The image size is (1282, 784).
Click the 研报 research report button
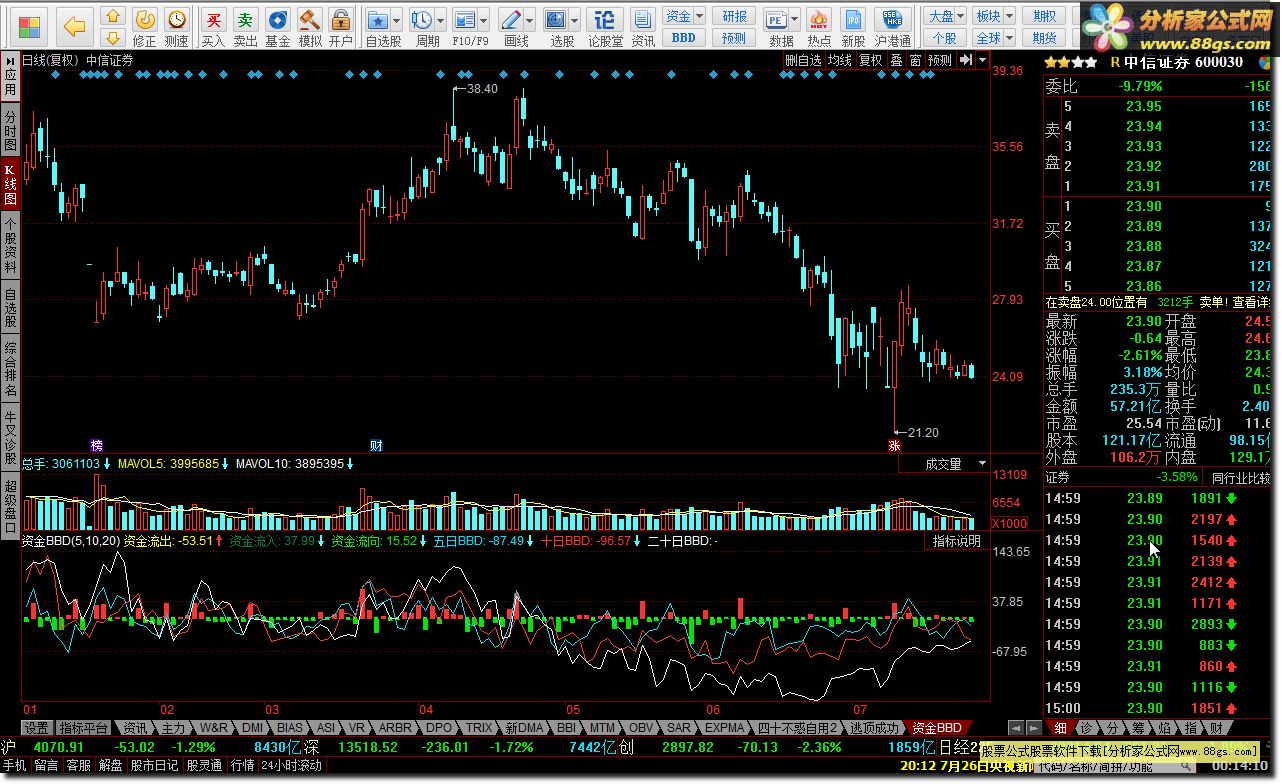[734, 16]
